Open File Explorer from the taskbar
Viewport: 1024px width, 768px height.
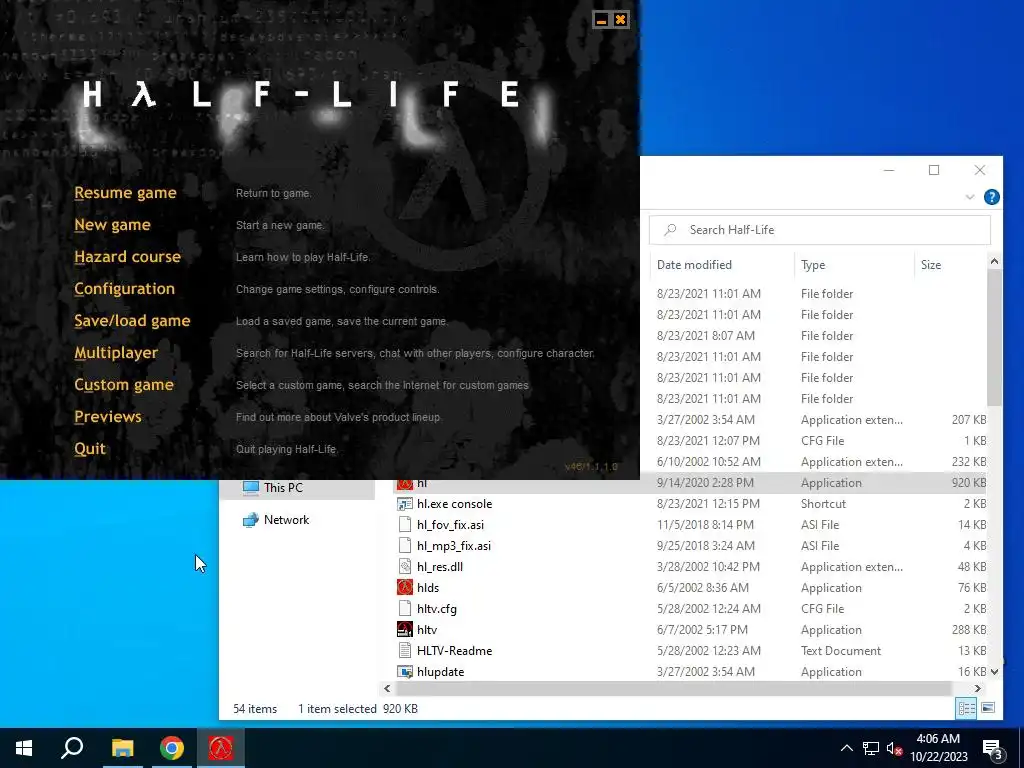point(122,748)
